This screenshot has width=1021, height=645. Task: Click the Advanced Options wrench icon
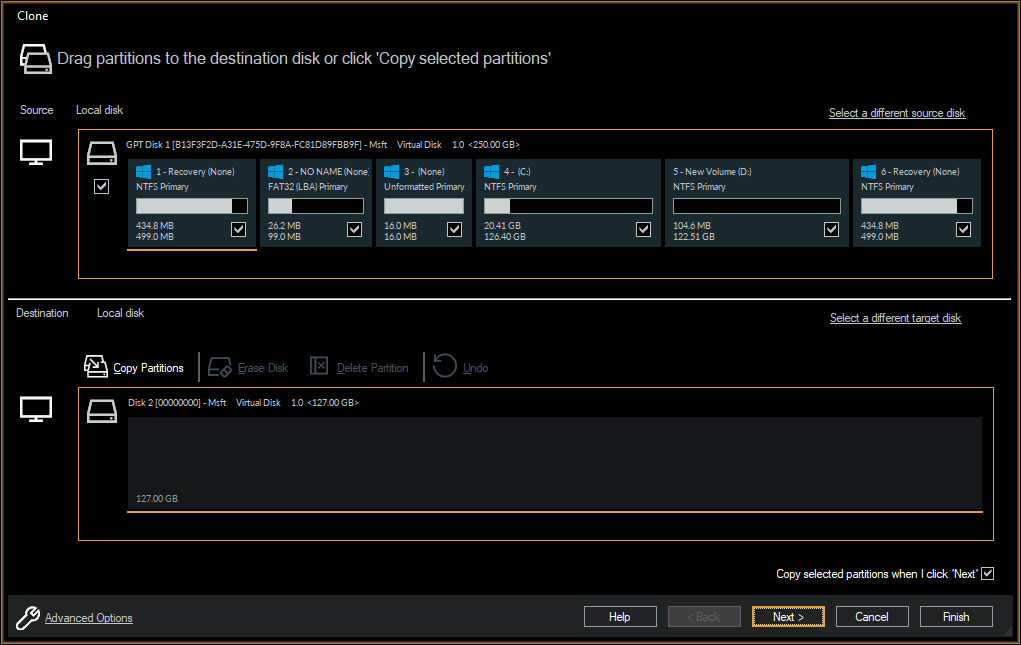pyautogui.click(x=27, y=616)
